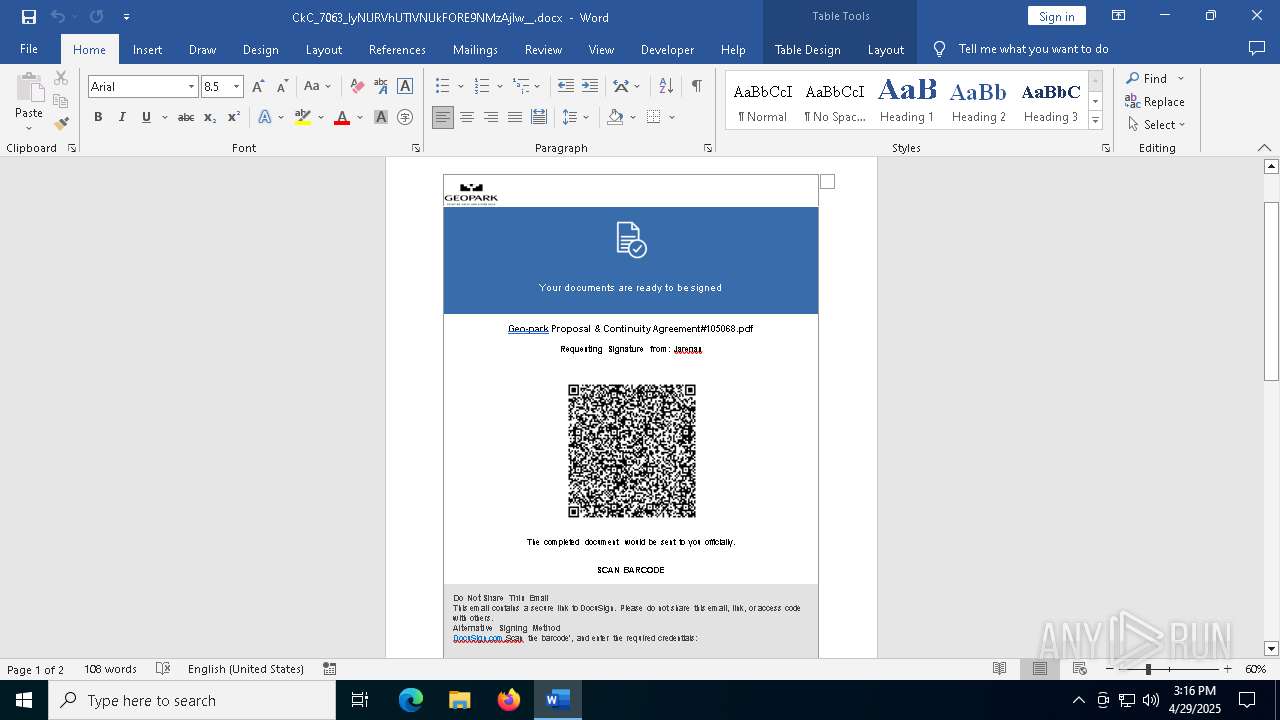Open Comments pane icon at top right
Image resolution: width=1280 pixels, height=720 pixels.
(1257, 48)
